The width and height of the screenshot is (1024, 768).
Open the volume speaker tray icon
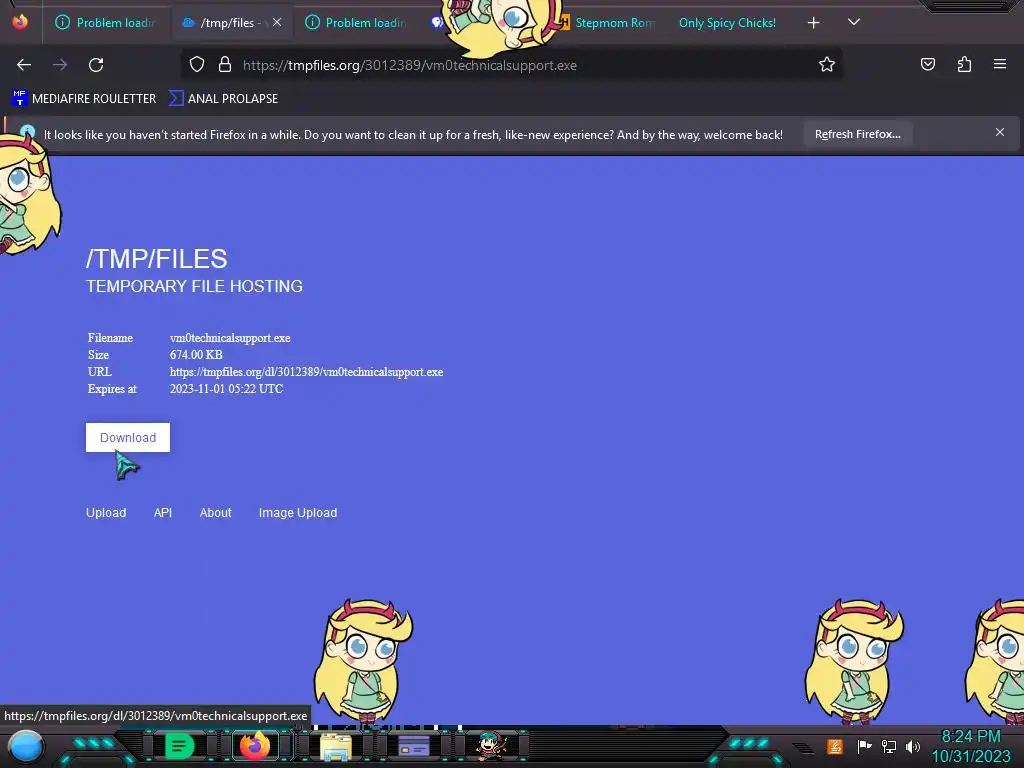[912, 746]
